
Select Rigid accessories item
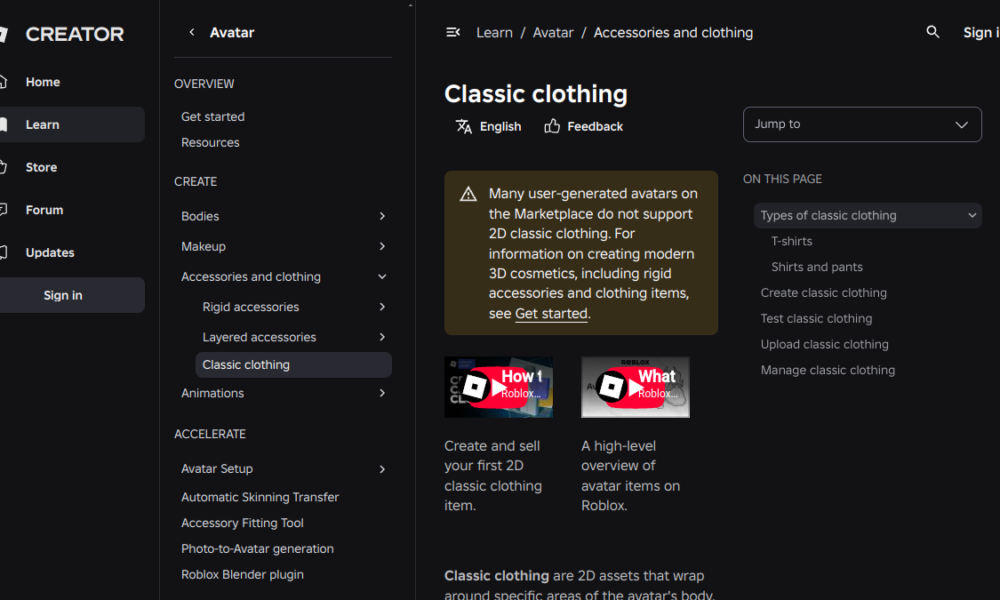tap(251, 307)
